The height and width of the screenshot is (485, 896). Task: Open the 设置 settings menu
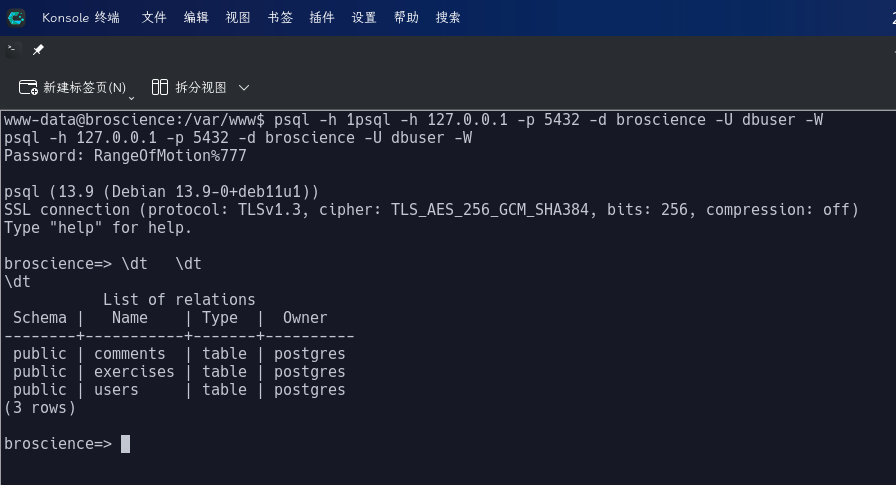click(x=364, y=18)
